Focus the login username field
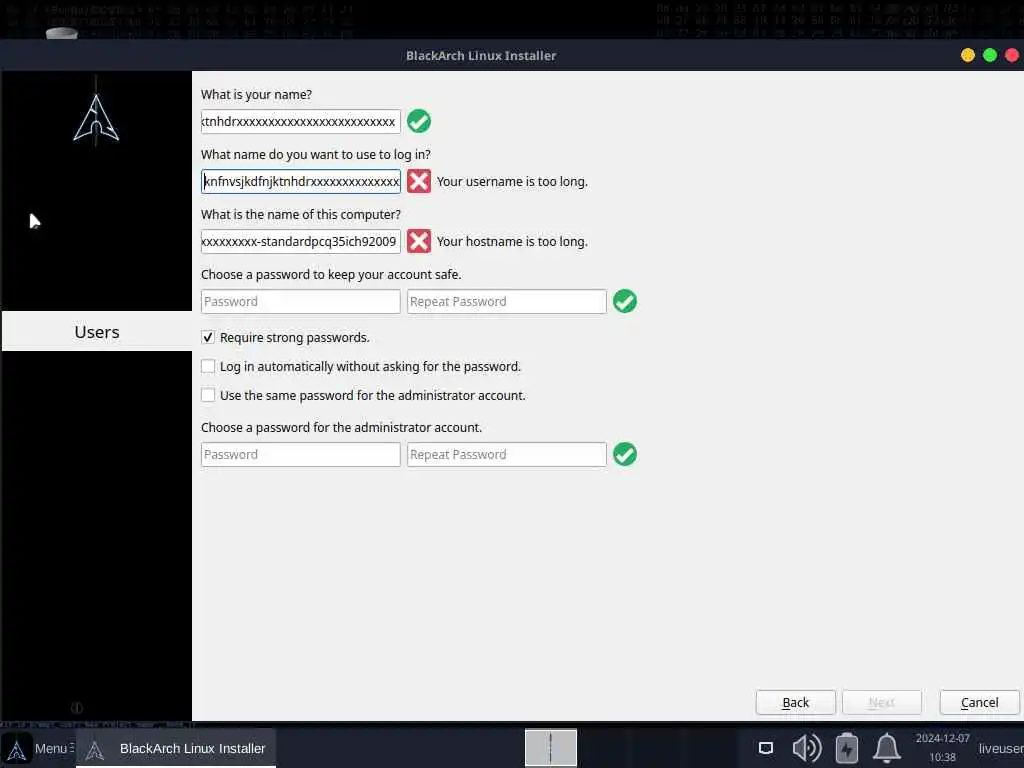 click(300, 181)
